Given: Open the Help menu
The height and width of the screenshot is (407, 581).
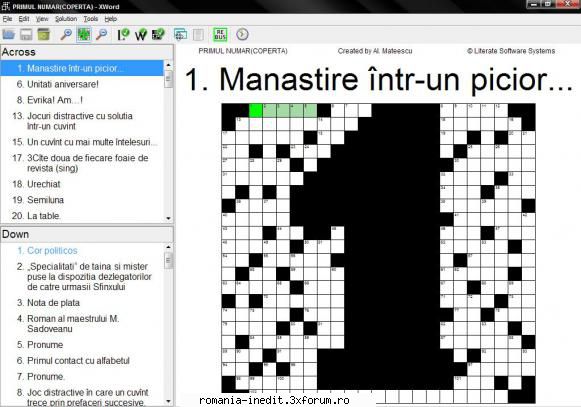Looking at the screenshot, I should tap(110, 19).
